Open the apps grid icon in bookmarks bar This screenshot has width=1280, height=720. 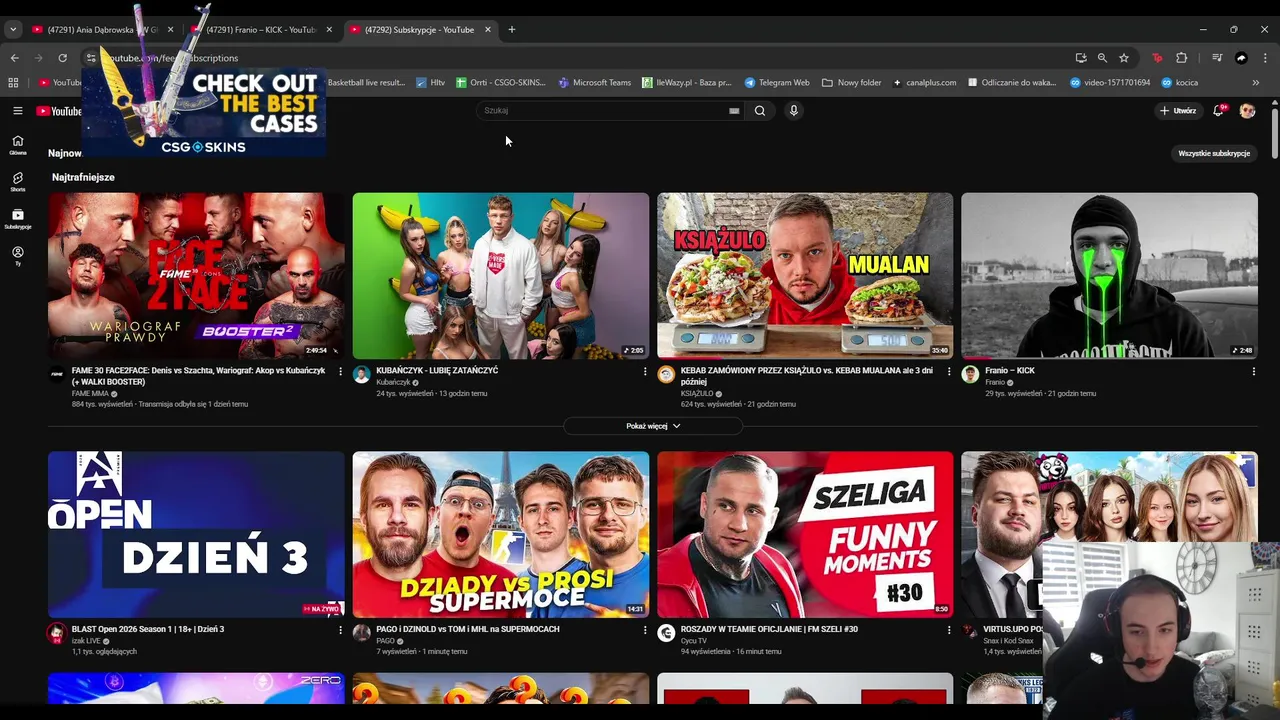(x=13, y=83)
